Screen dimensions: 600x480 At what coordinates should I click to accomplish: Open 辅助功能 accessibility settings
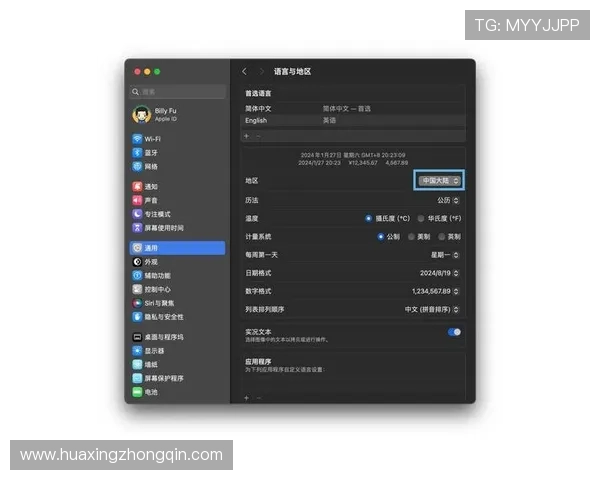tap(152, 276)
